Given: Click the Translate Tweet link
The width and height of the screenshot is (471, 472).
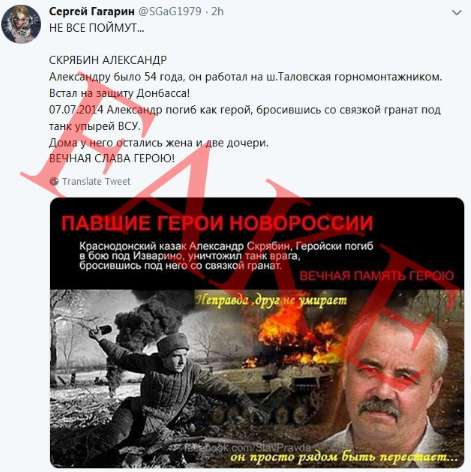Looking at the screenshot, I should click(96, 182).
